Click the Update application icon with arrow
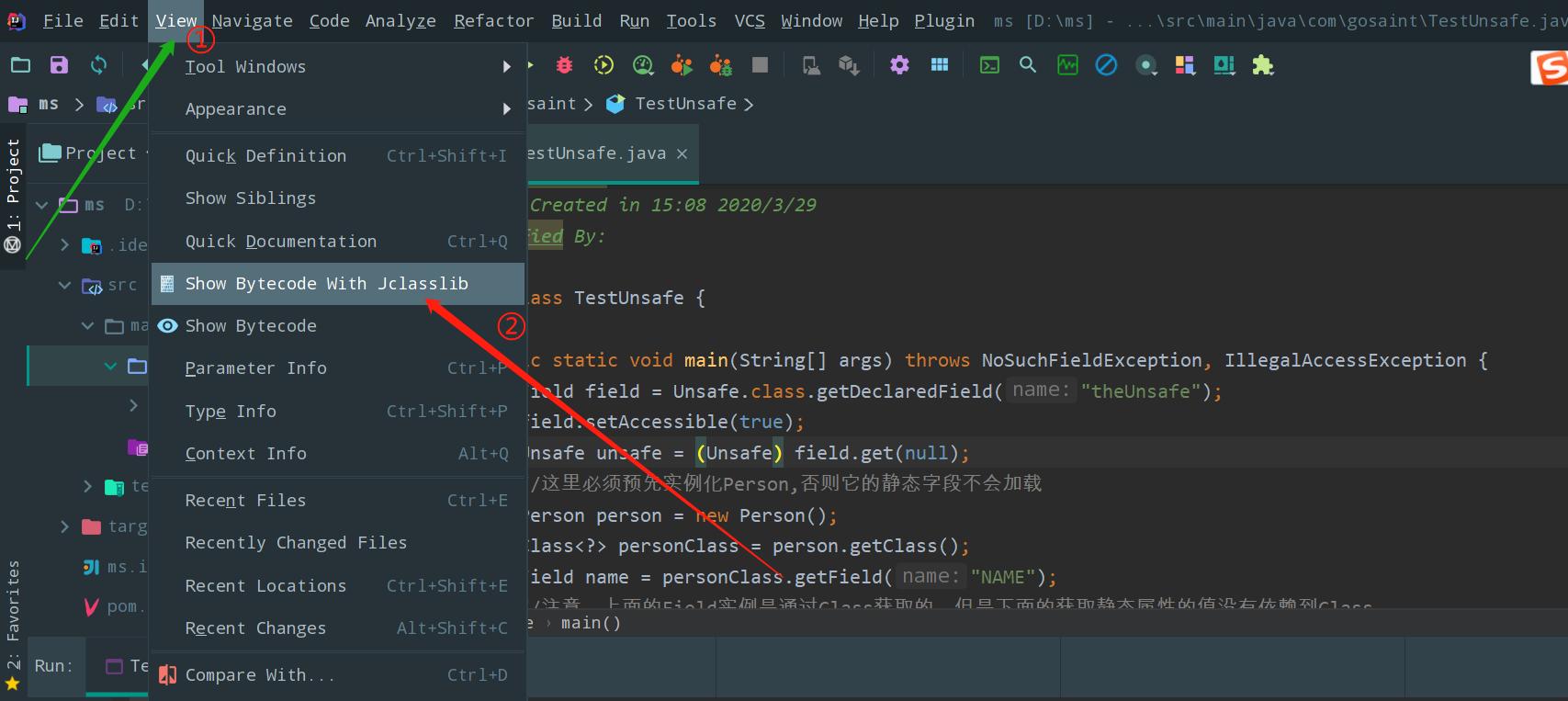The image size is (1568, 701). [849, 65]
